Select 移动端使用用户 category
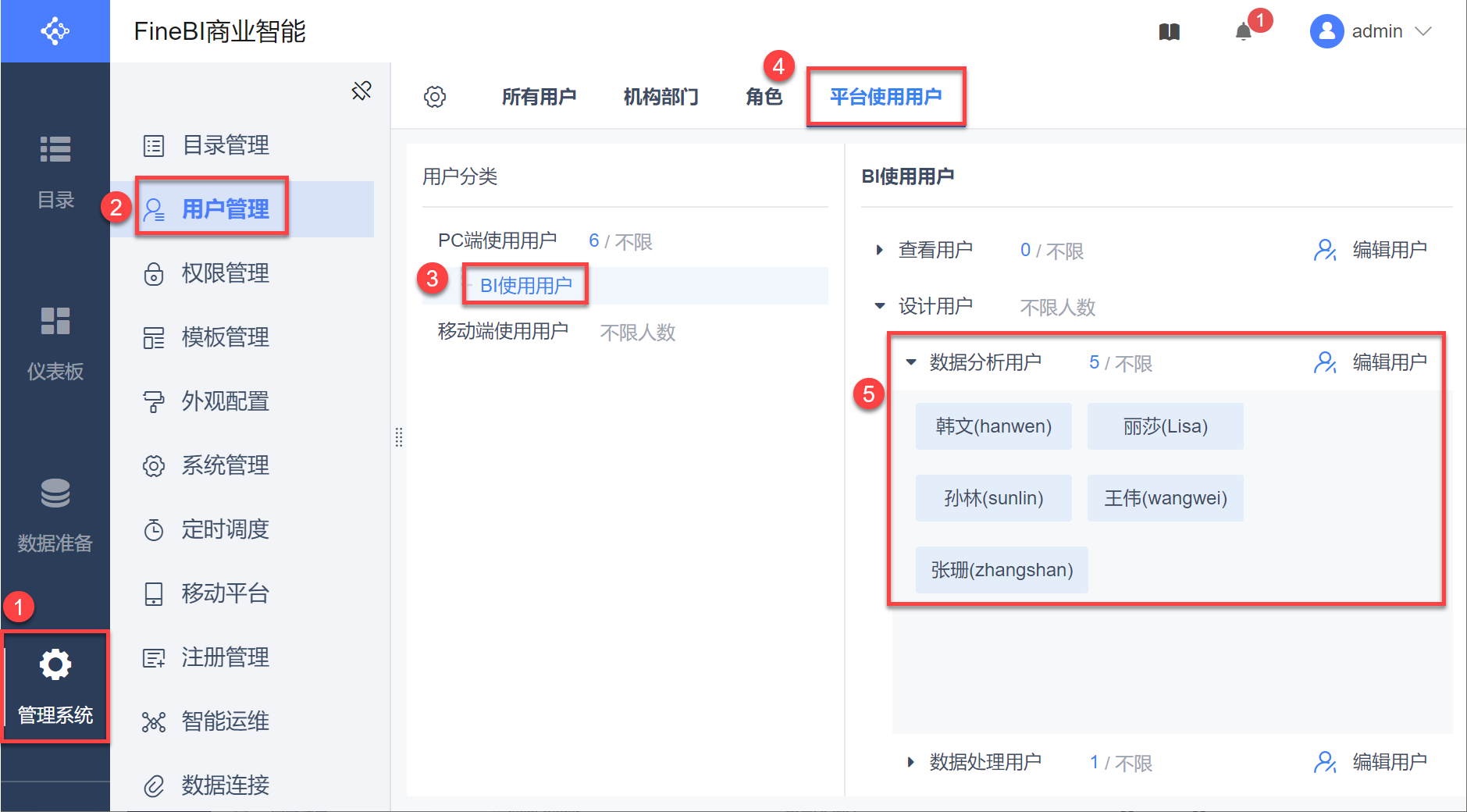Viewport: 1467px width, 812px height. point(503,331)
